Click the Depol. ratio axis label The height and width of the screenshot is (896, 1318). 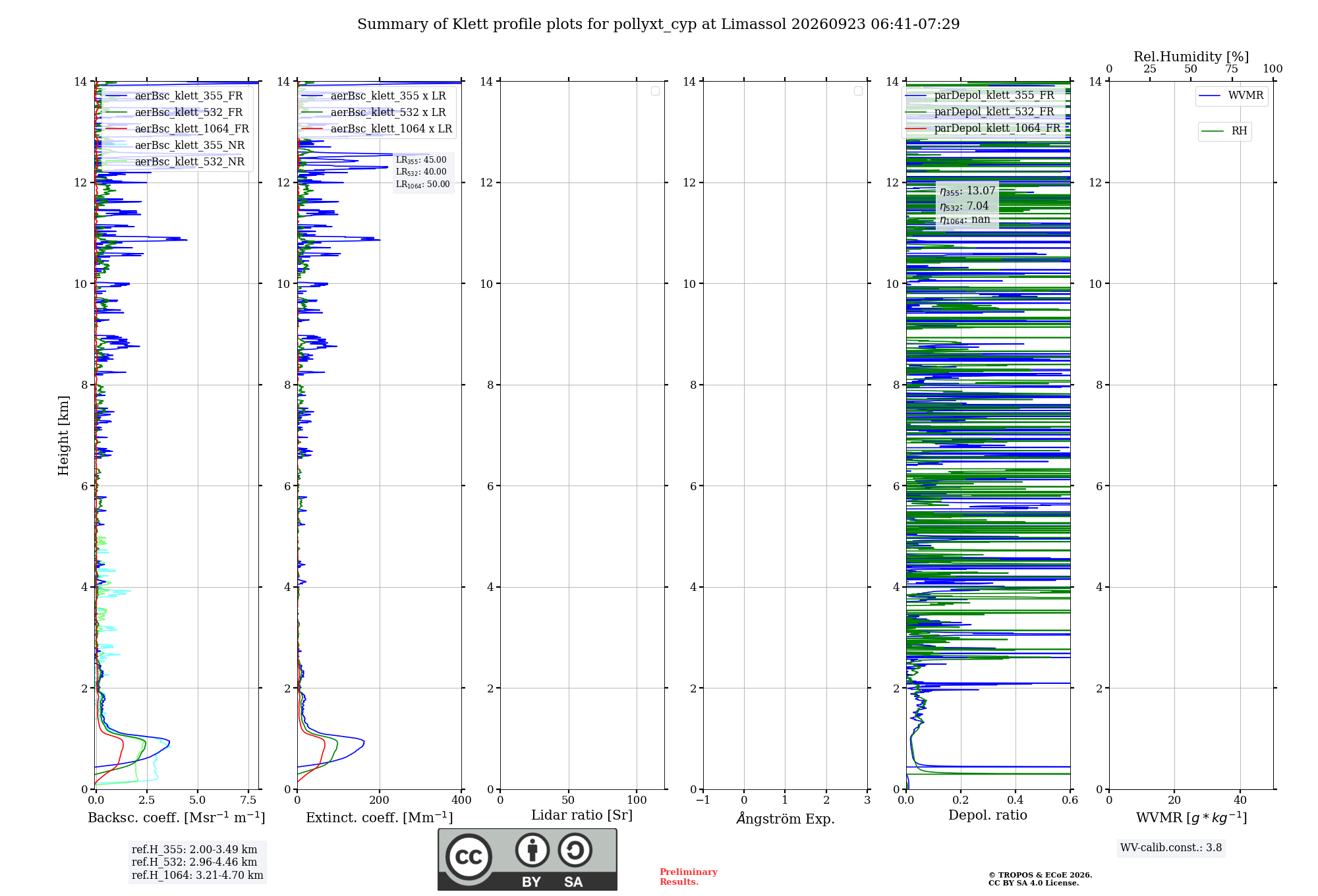coord(988,816)
